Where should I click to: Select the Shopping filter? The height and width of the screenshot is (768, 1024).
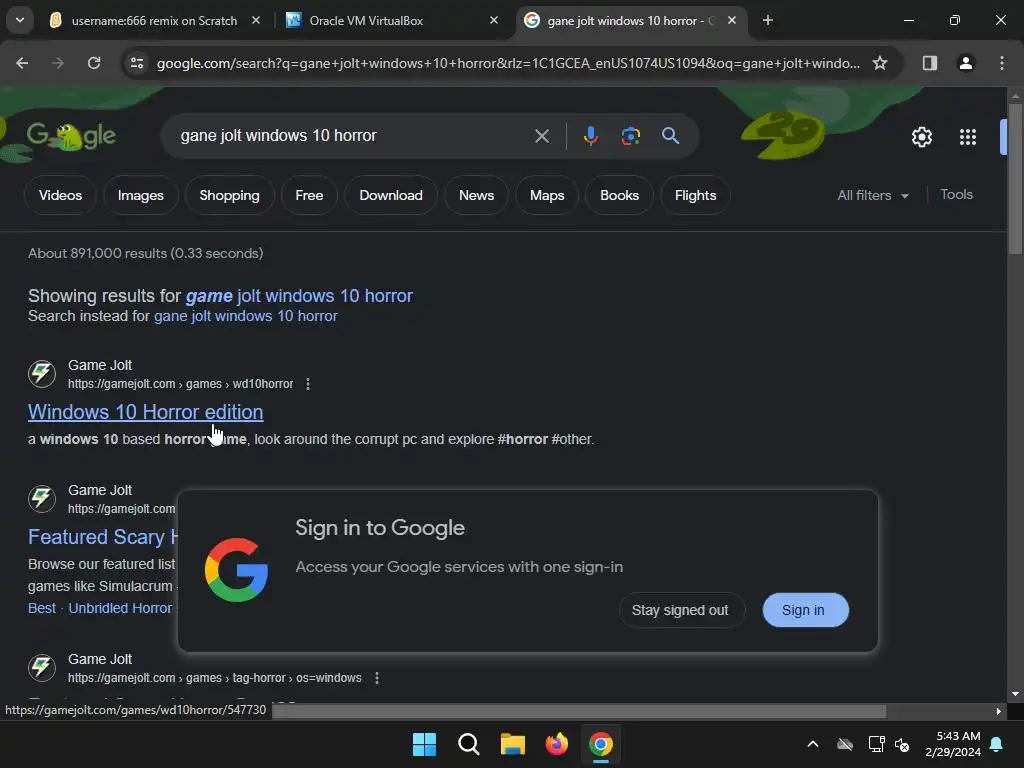[229, 195]
